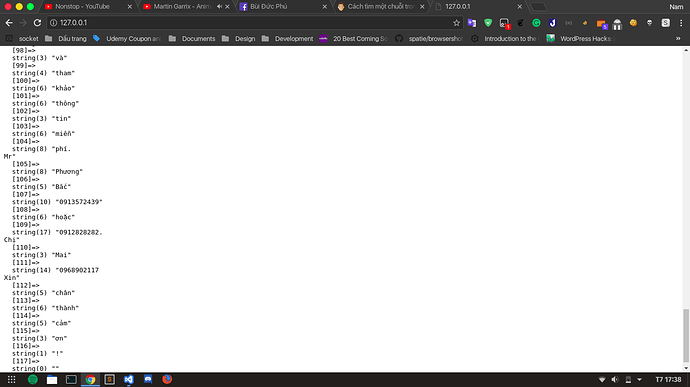Open the Development bookmarks folder
Image resolution: width=690 pixels, height=387 pixels.
pos(287,39)
